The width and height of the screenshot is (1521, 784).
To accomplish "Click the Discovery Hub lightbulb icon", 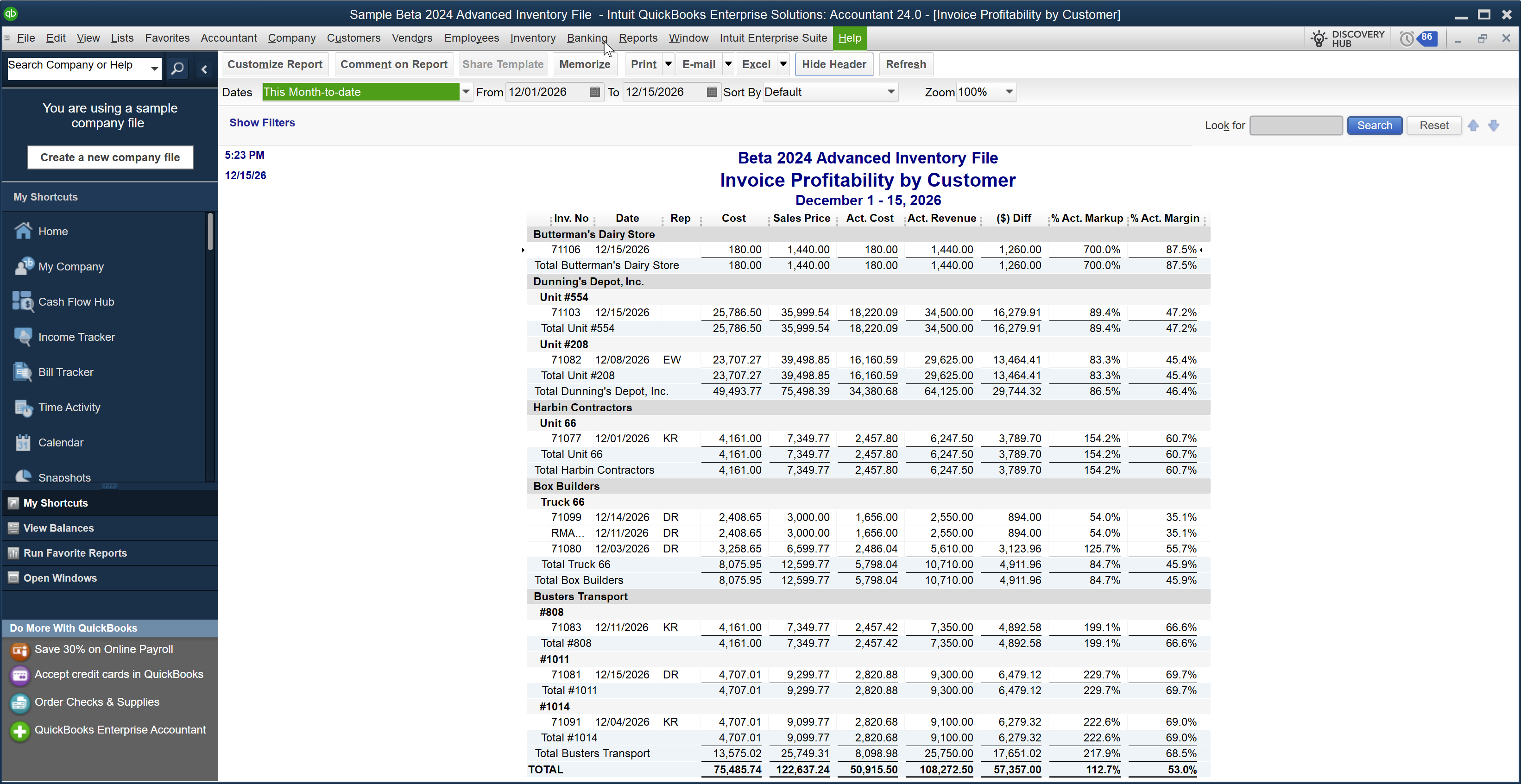I will point(1319,39).
